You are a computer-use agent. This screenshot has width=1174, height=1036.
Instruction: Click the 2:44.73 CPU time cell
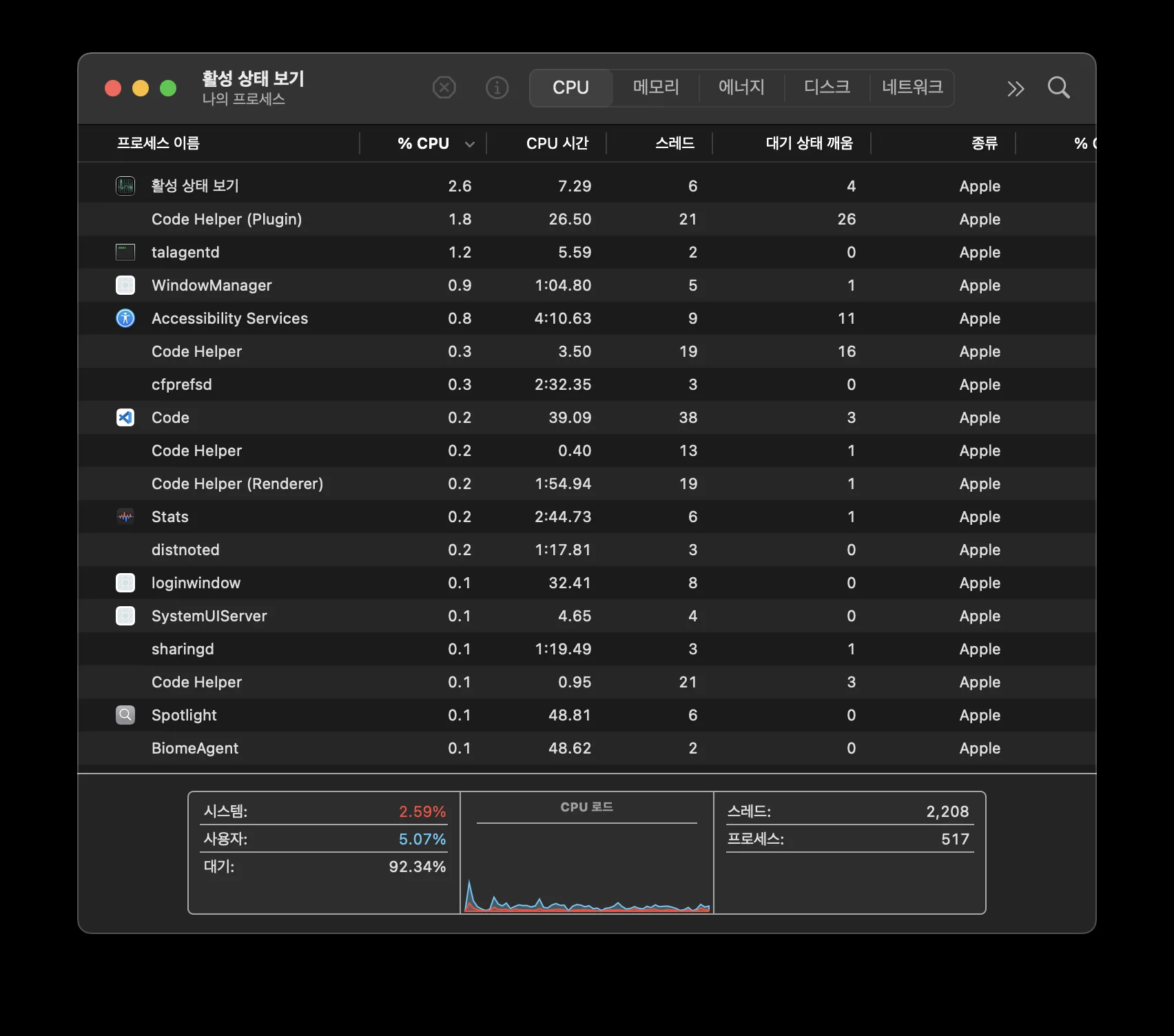click(x=563, y=517)
